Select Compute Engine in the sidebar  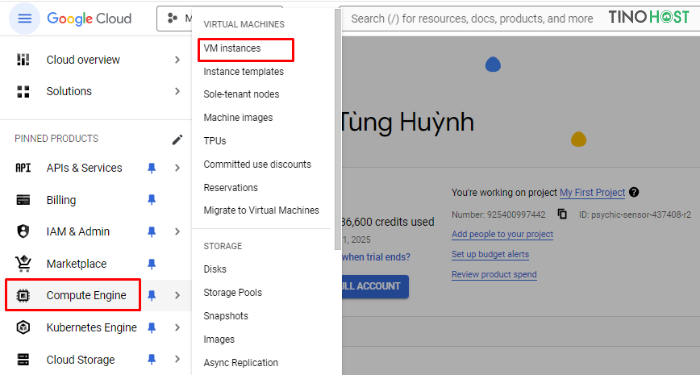(x=86, y=295)
